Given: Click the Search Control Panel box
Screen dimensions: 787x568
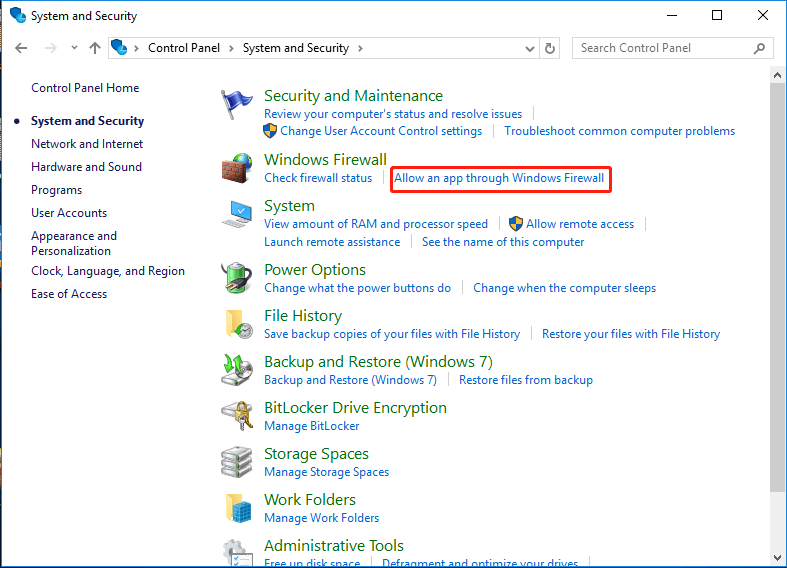Looking at the screenshot, I should click(664, 48).
